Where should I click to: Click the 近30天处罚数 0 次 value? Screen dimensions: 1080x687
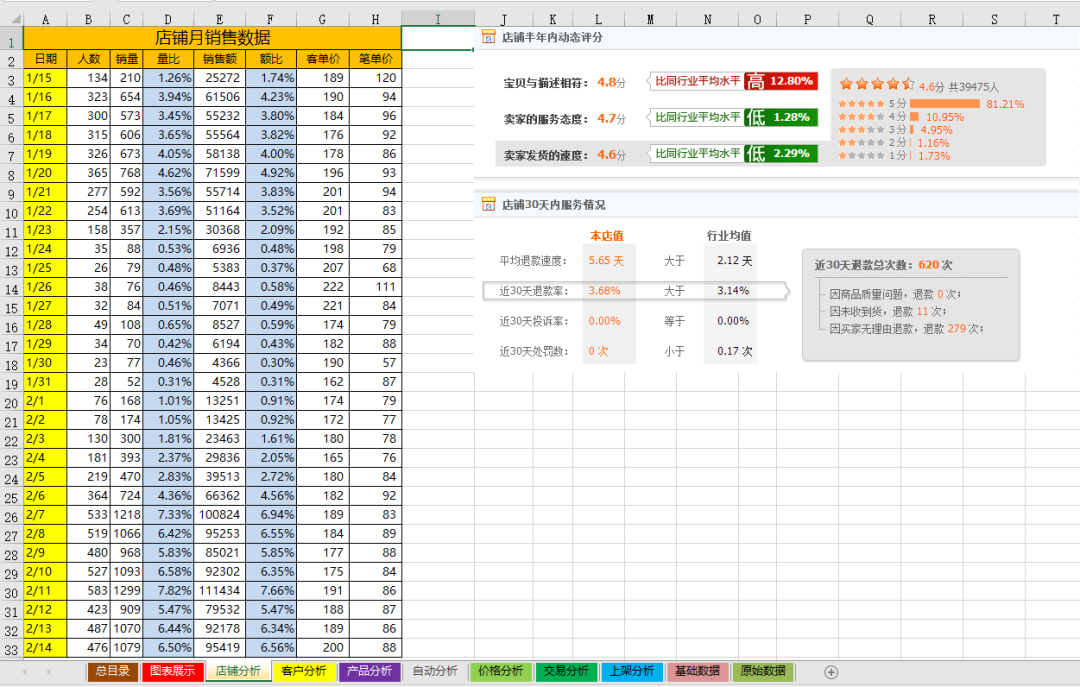598,351
